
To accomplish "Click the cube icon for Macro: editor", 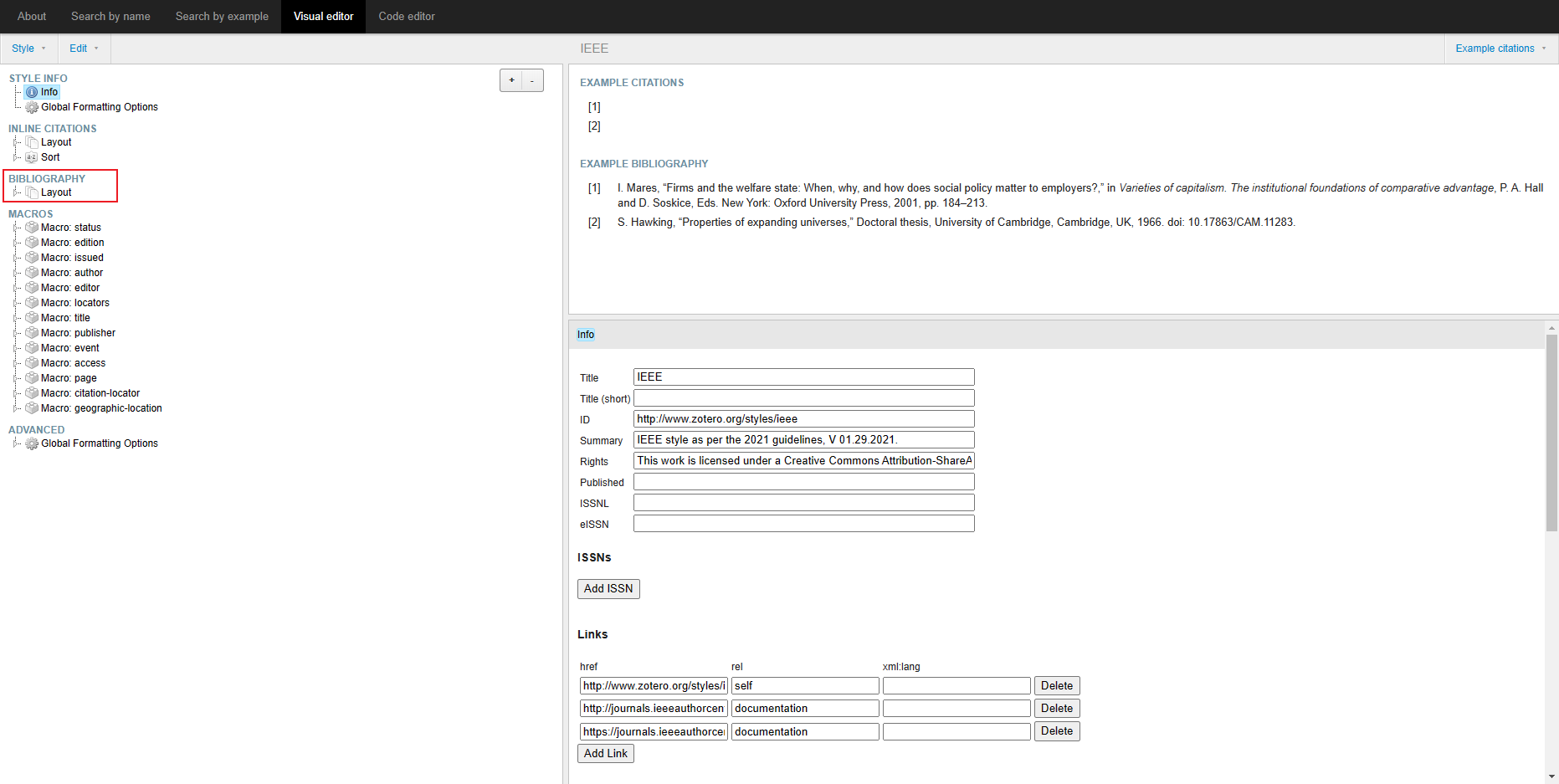I will pyautogui.click(x=32, y=288).
